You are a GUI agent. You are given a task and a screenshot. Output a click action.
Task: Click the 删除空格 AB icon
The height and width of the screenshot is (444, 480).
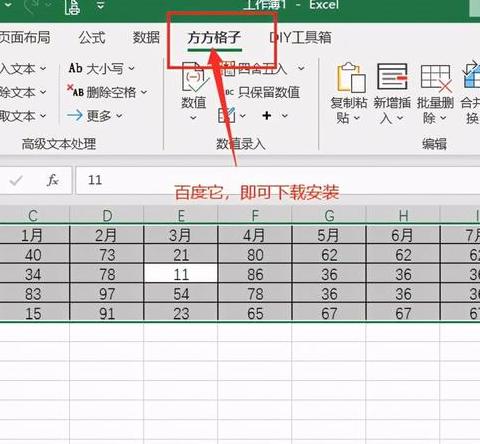pos(75,91)
